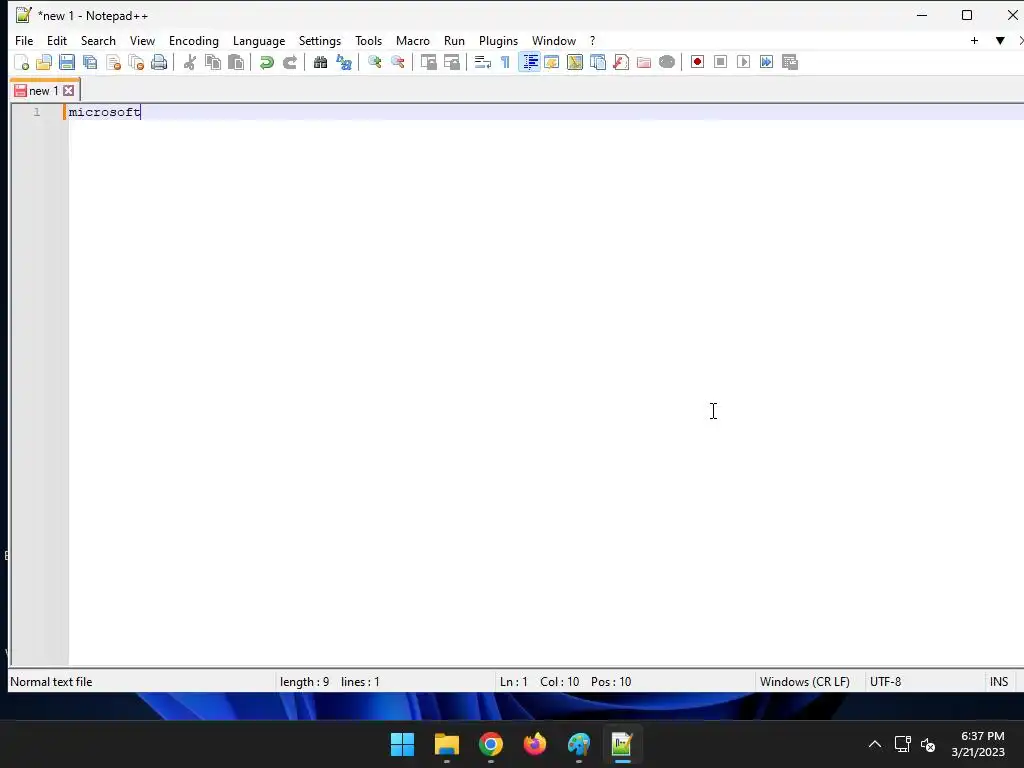Open the Run menu
The height and width of the screenshot is (768, 1024).
455,40
